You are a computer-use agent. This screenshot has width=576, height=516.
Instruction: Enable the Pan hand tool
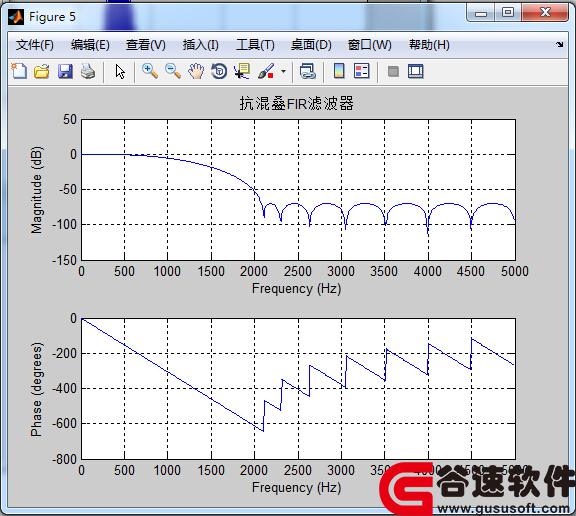point(196,71)
